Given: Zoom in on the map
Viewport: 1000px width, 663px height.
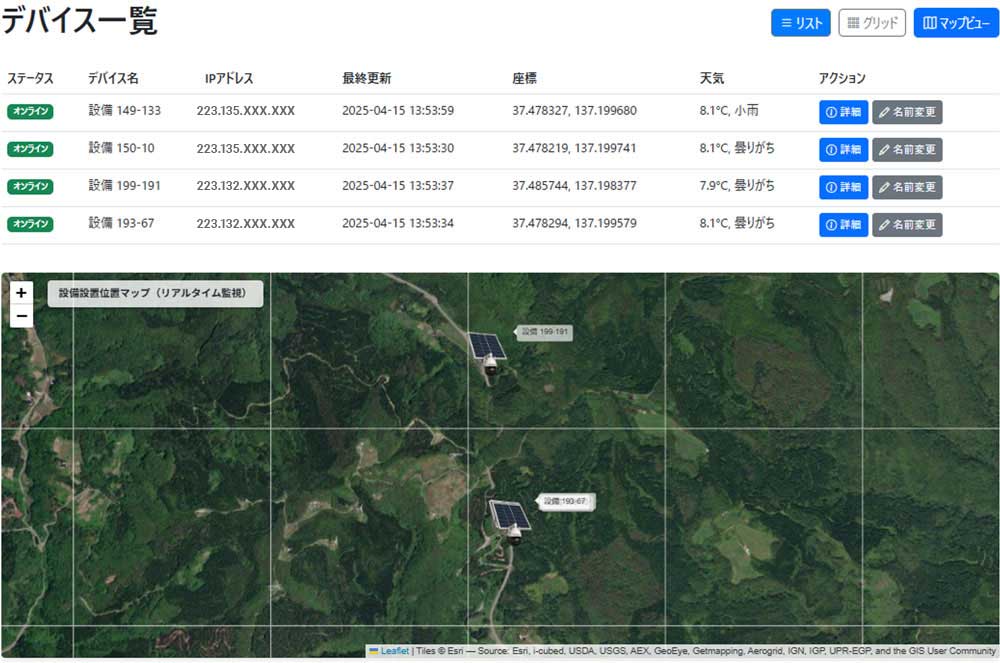Looking at the screenshot, I should [x=21, y=293].
